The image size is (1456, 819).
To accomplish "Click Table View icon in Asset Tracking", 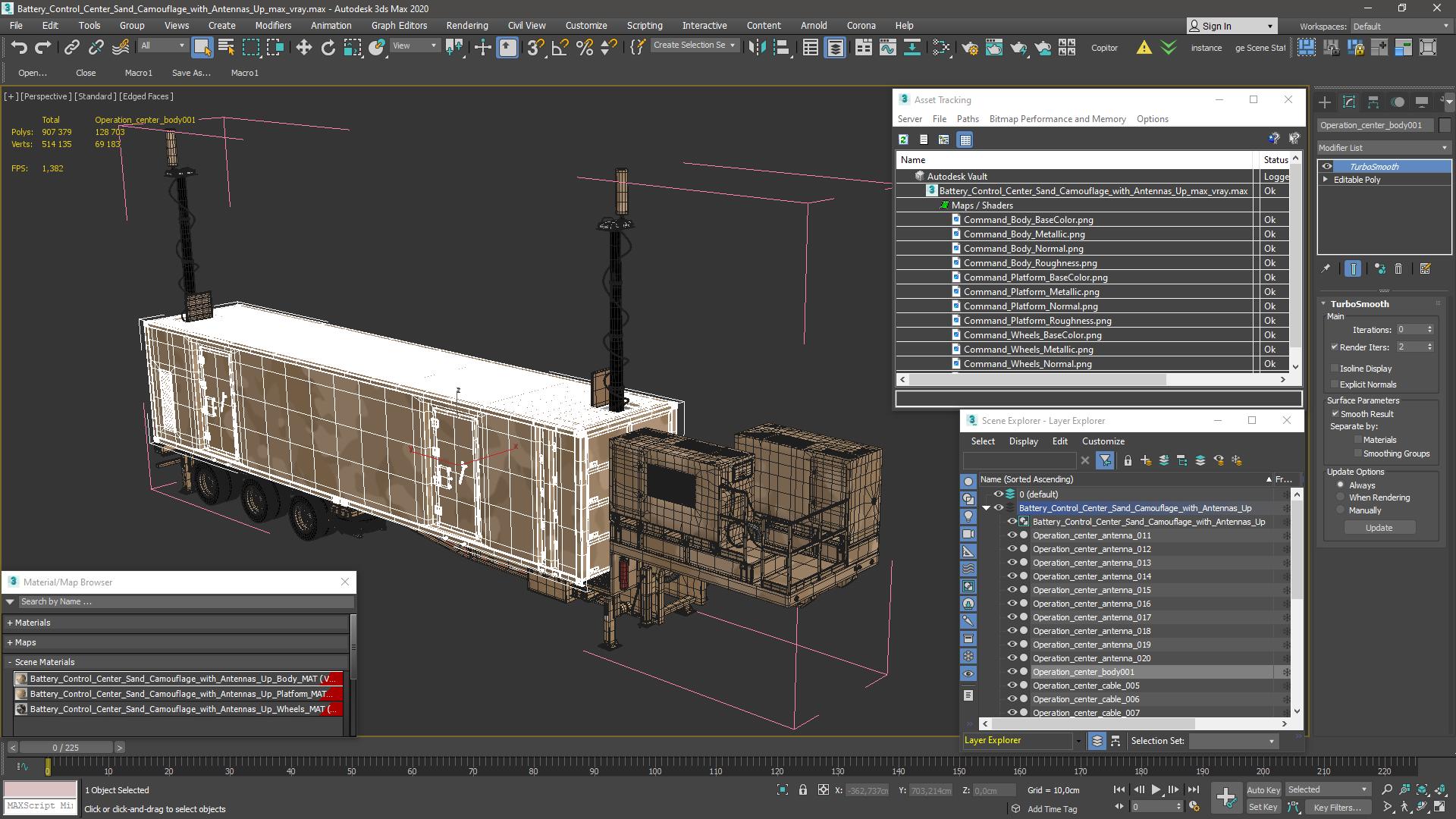I will (x=965, y=140).
